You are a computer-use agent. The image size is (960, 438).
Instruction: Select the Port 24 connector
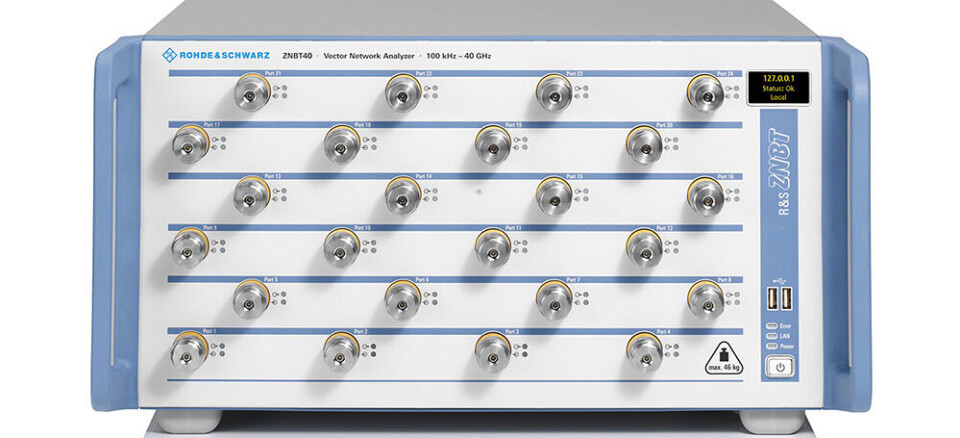pyautogui.click(x=705, y=93)
